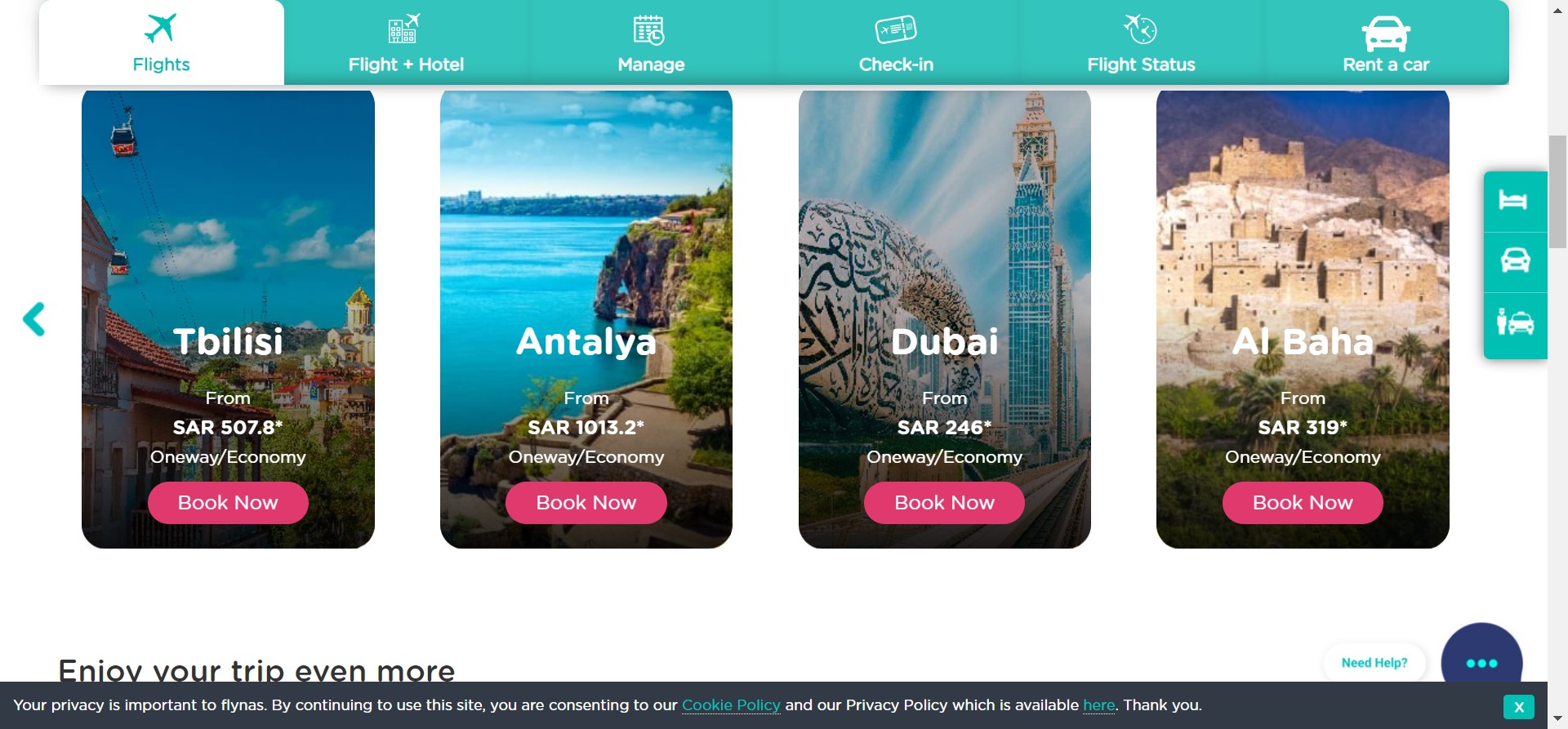Screen dimensions: 1568x729
Task: Click the boarding pass icon above Check-in
Action: (896, 30)
